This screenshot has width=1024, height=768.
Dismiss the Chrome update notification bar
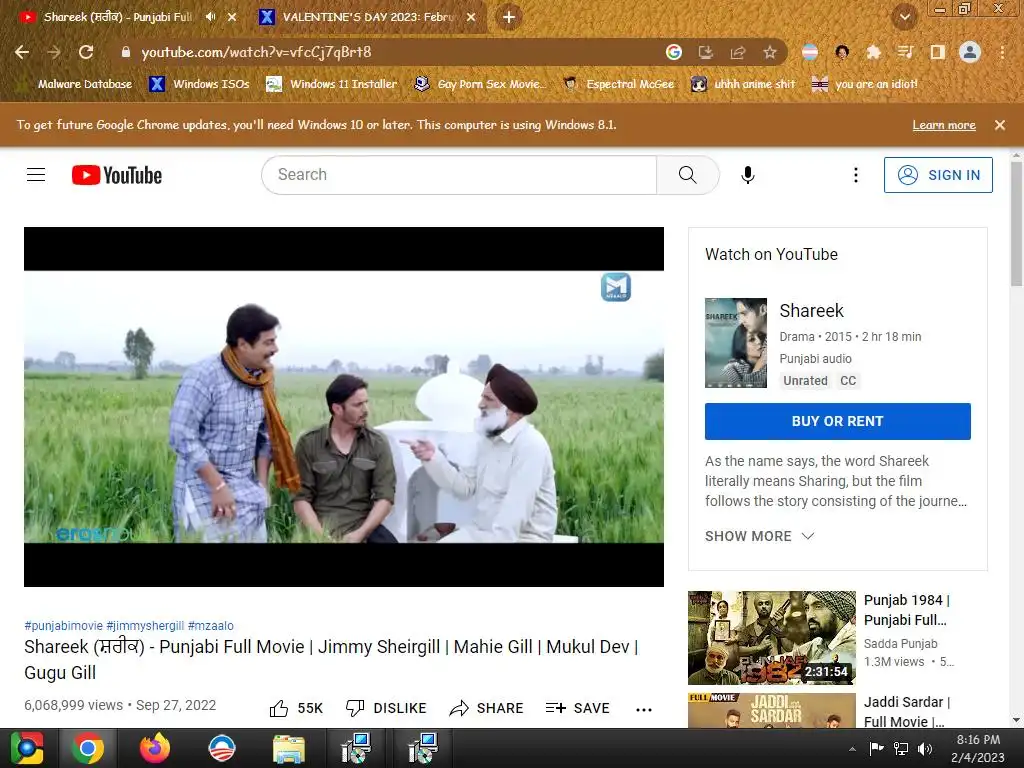click(x=1000, y=125)
